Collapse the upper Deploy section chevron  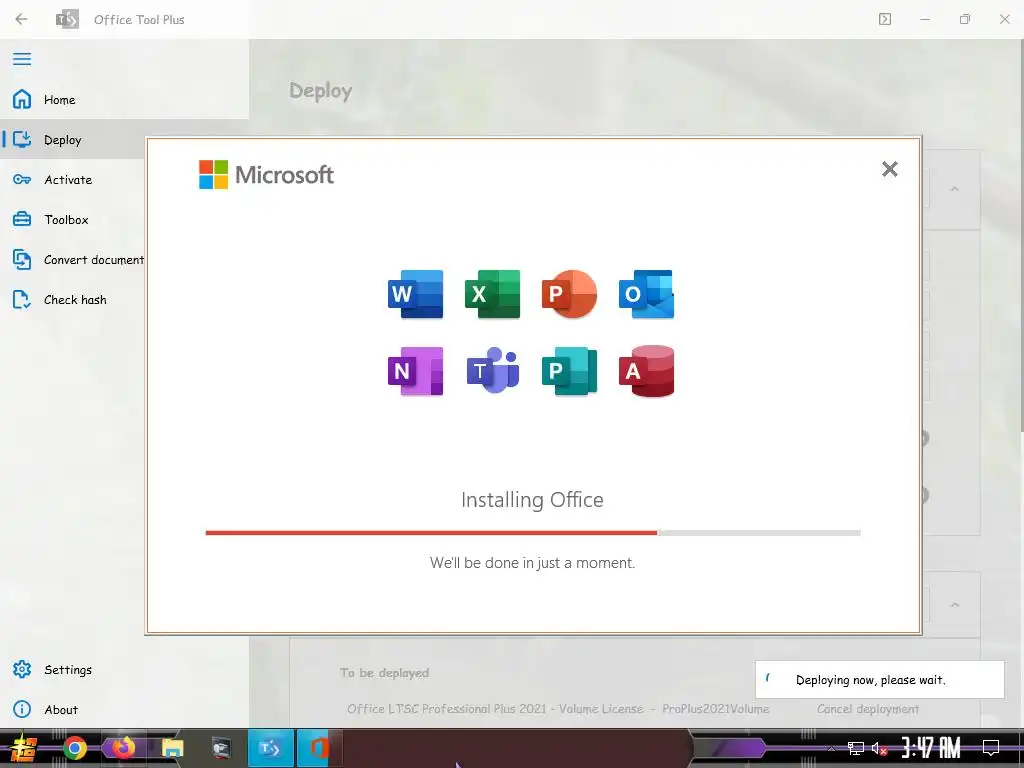[954, 189]
